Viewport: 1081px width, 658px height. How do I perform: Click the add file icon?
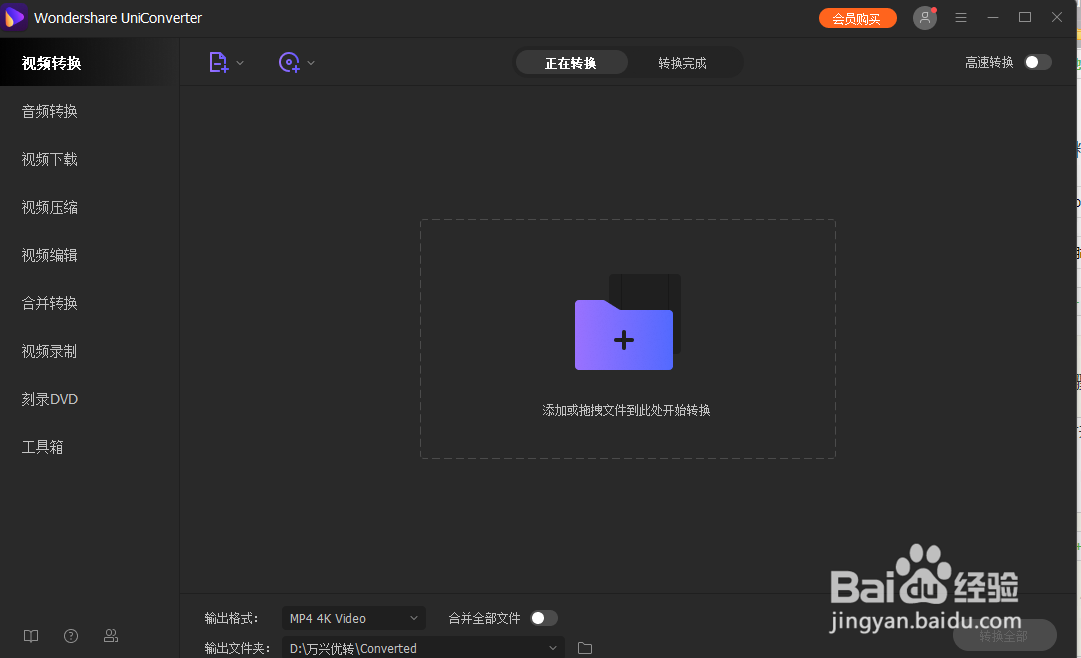pyautogui.click(x=218, y=62)
